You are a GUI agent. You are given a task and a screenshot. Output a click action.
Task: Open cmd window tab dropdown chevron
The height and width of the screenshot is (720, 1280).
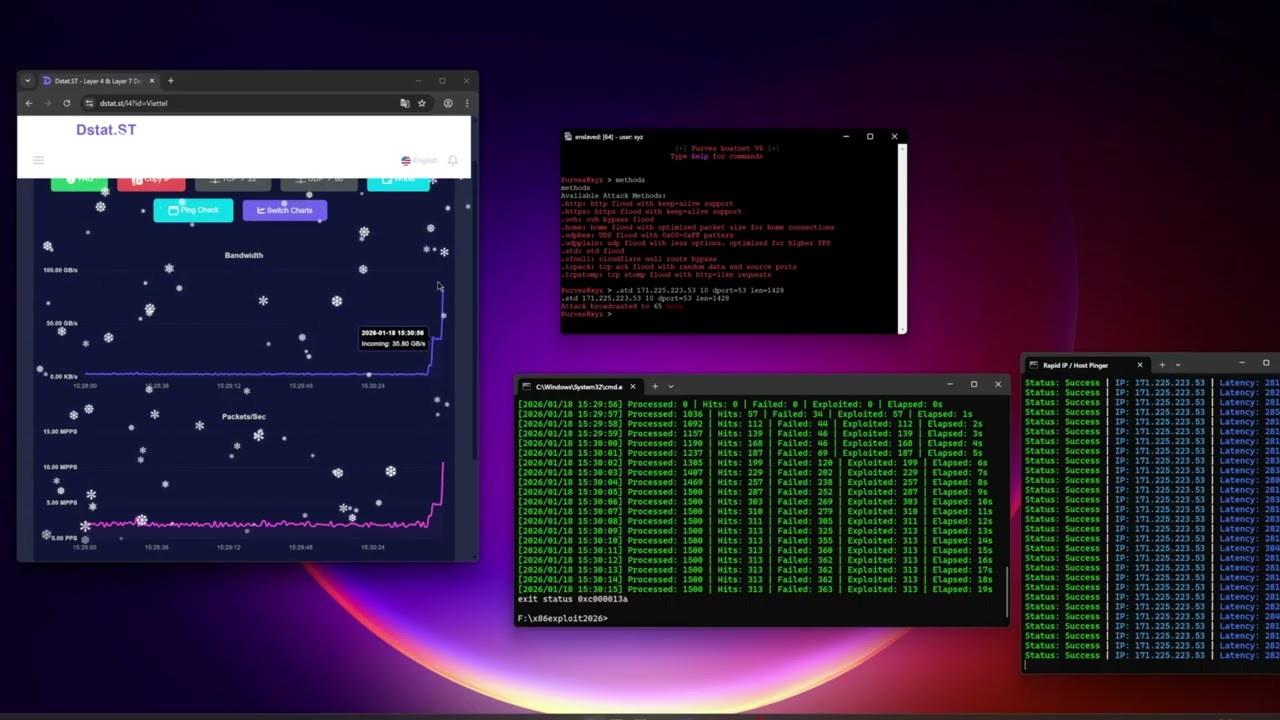pos(670,386)
